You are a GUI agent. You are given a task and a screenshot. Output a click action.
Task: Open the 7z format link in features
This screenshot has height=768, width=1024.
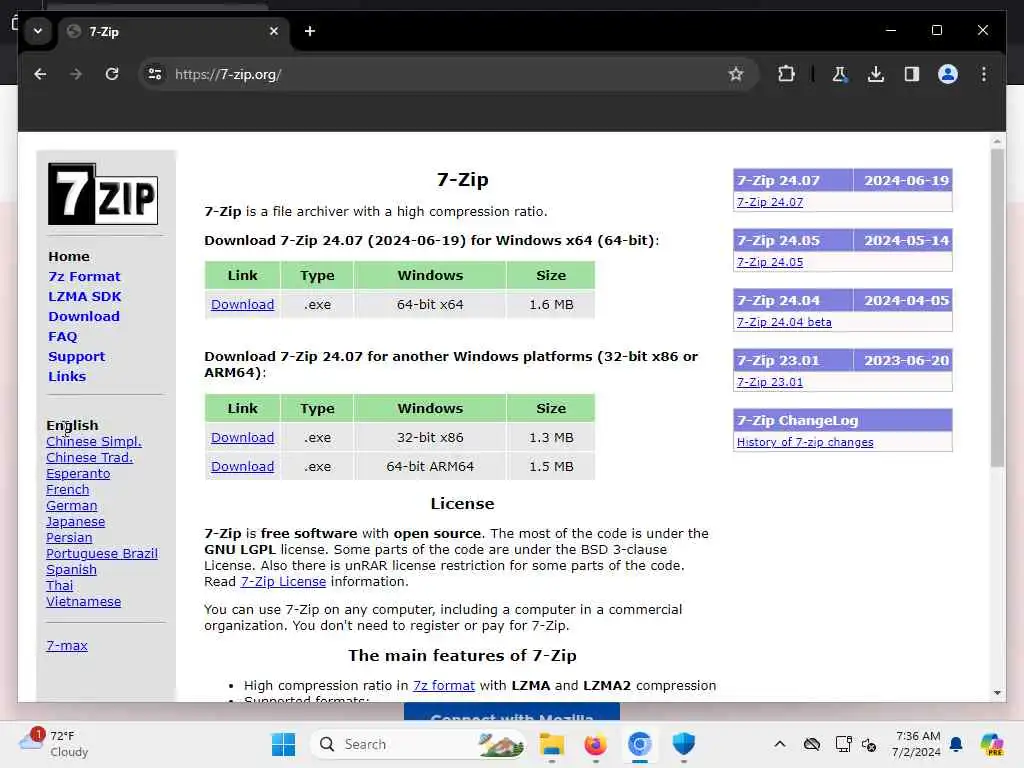point(443,686)
